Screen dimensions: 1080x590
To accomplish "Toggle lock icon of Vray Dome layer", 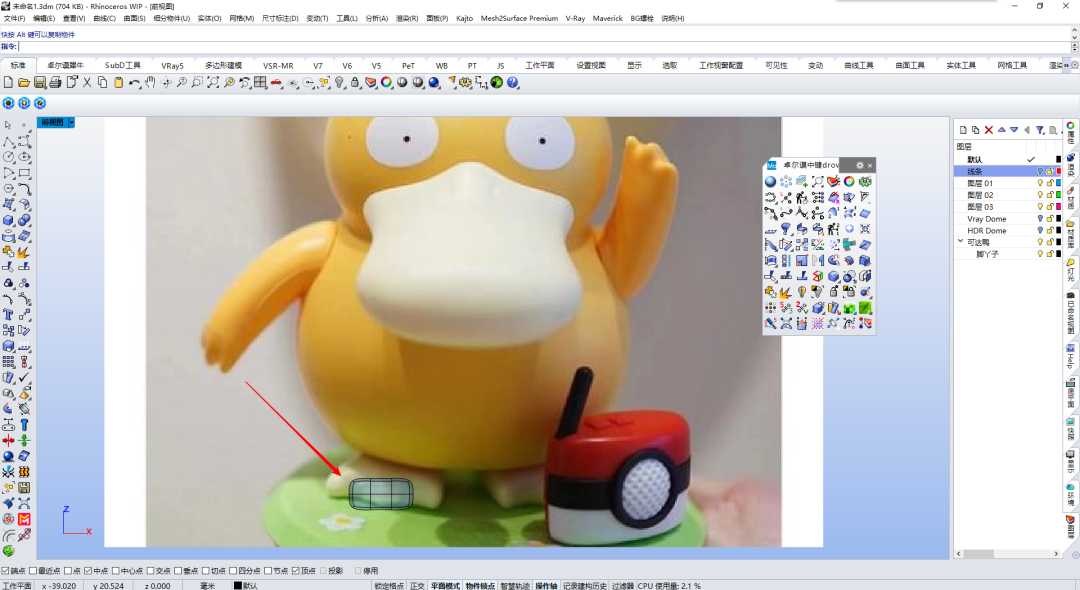I will [x=1050, y=219].
